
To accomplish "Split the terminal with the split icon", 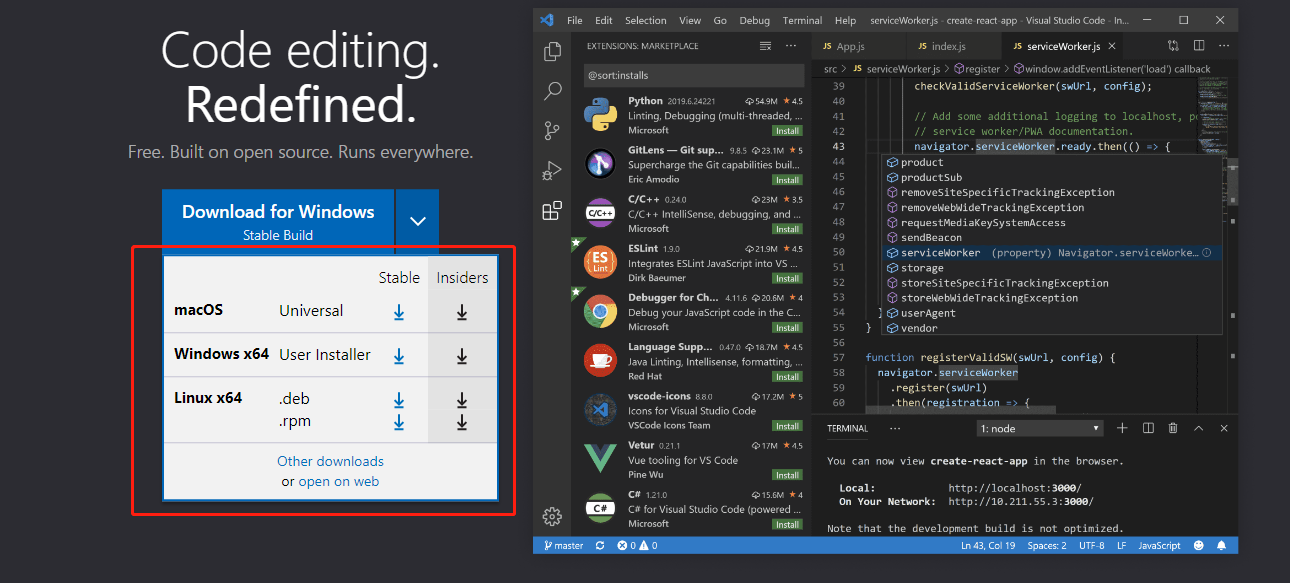I will pos(1148,428).
